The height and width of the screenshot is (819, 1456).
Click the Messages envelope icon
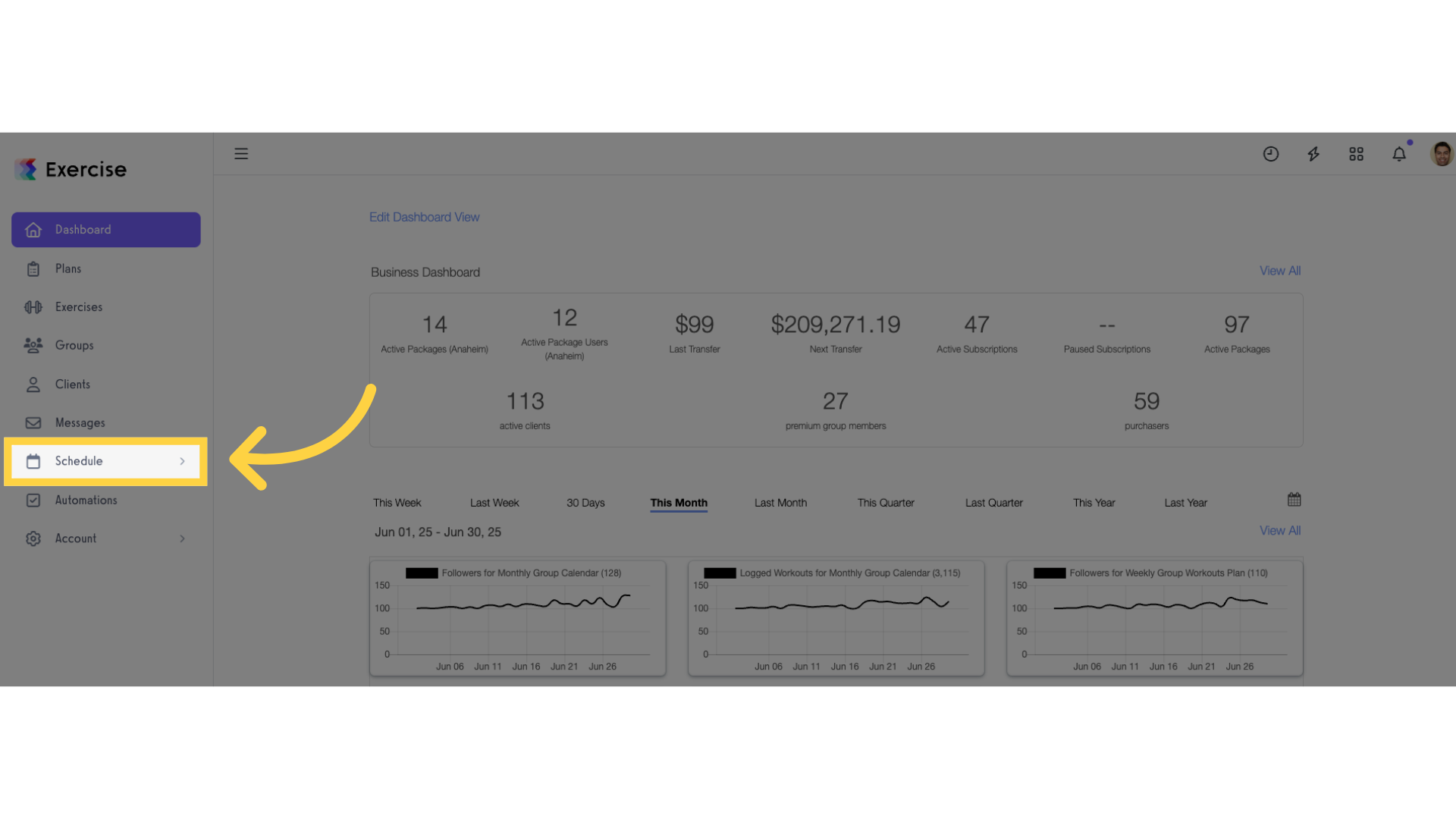[33, 423]
